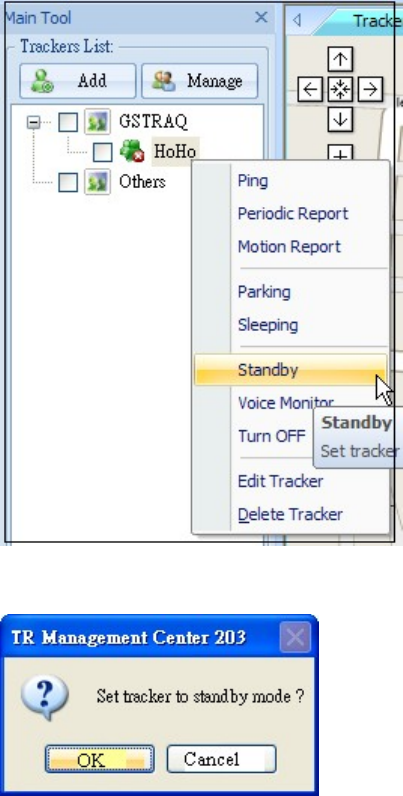Collapse the GSTRAQ tree node
The image size is (403, 796).
[x=33, y=122]
